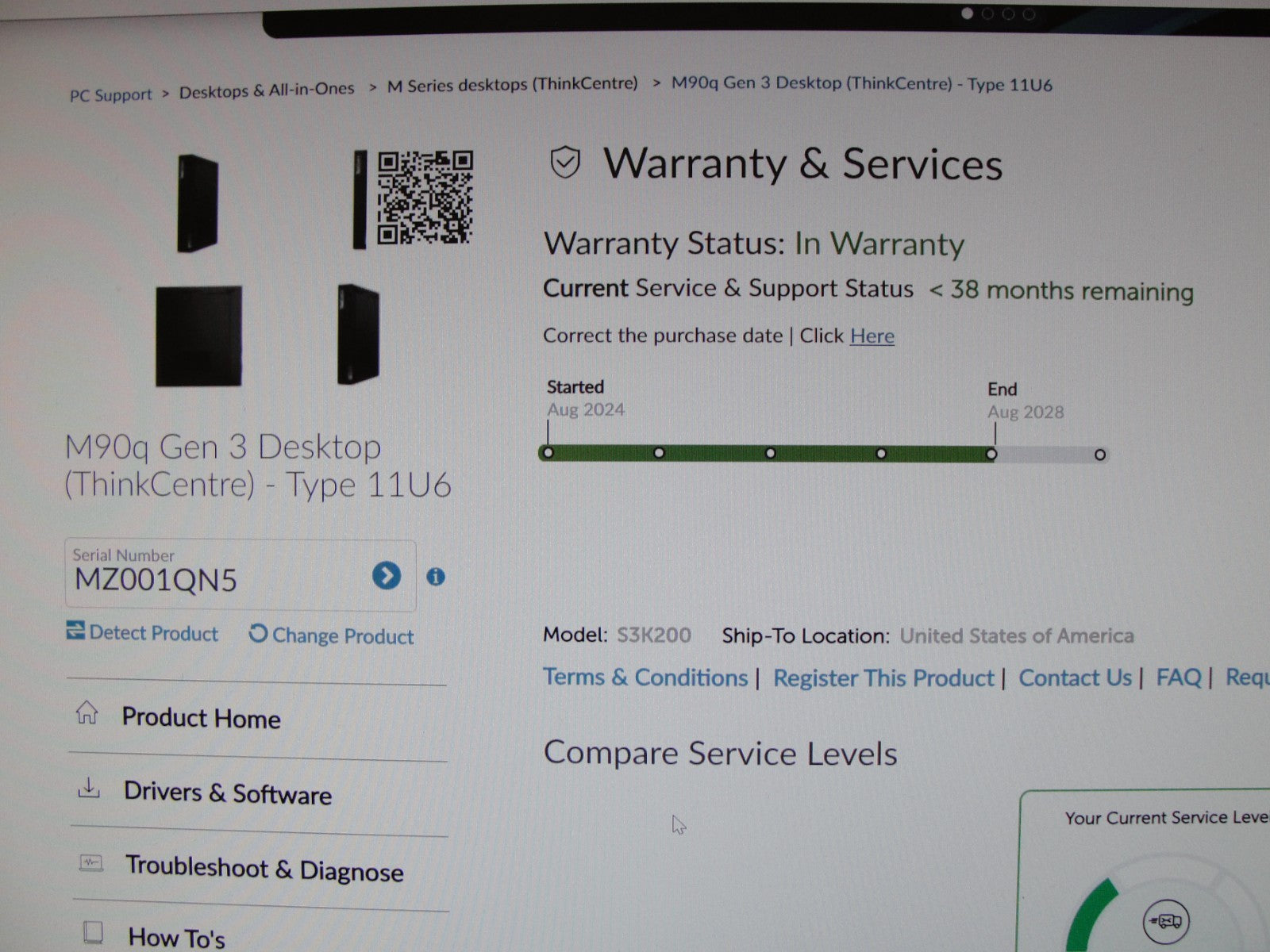The width and height of the screenshot is (1270, 952).
Task: Click the Troubleshoot & Diagnose monitor icon
Action: 91,863
